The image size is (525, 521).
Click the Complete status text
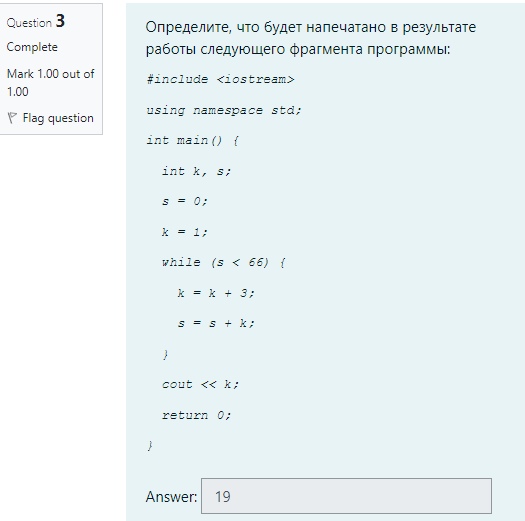pos(32,47)
